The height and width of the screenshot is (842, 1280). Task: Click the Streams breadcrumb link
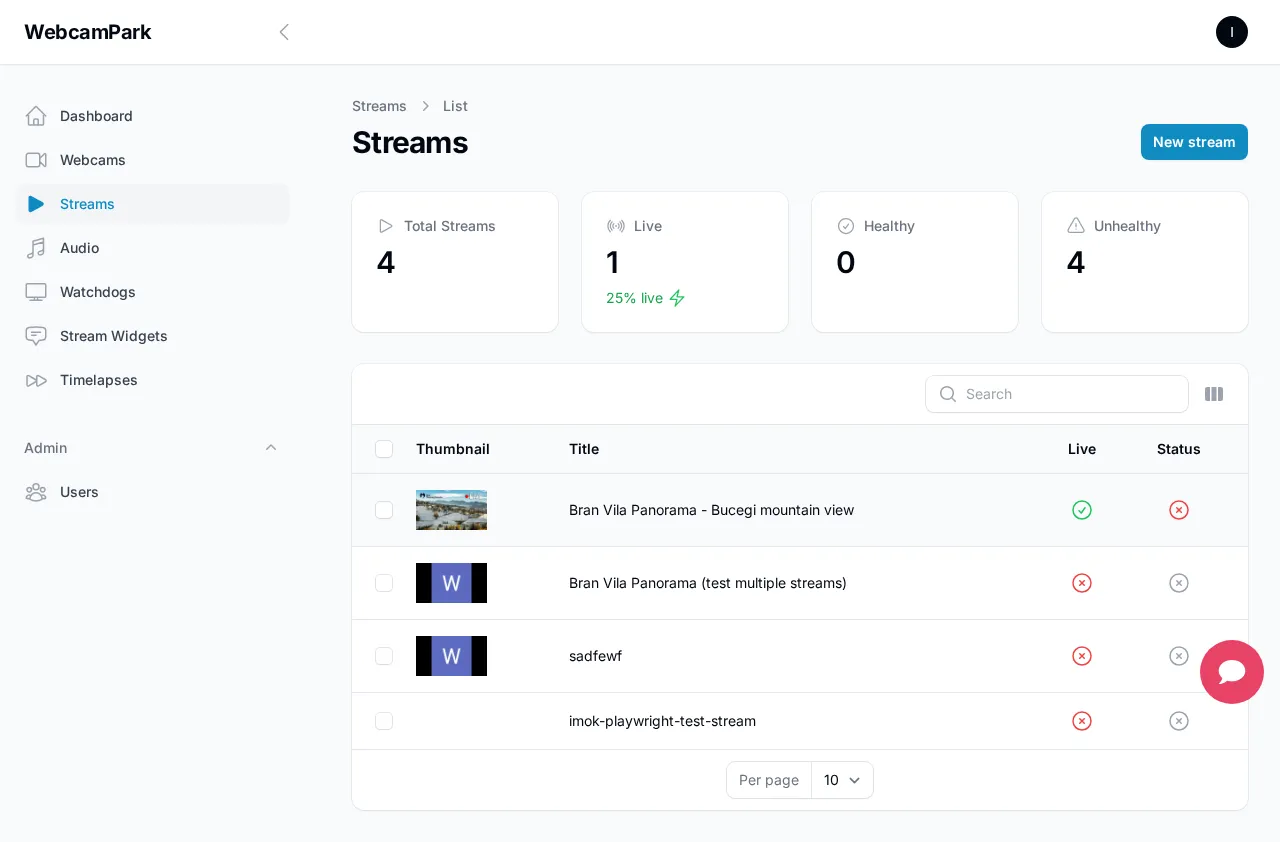tap(379, 106)
